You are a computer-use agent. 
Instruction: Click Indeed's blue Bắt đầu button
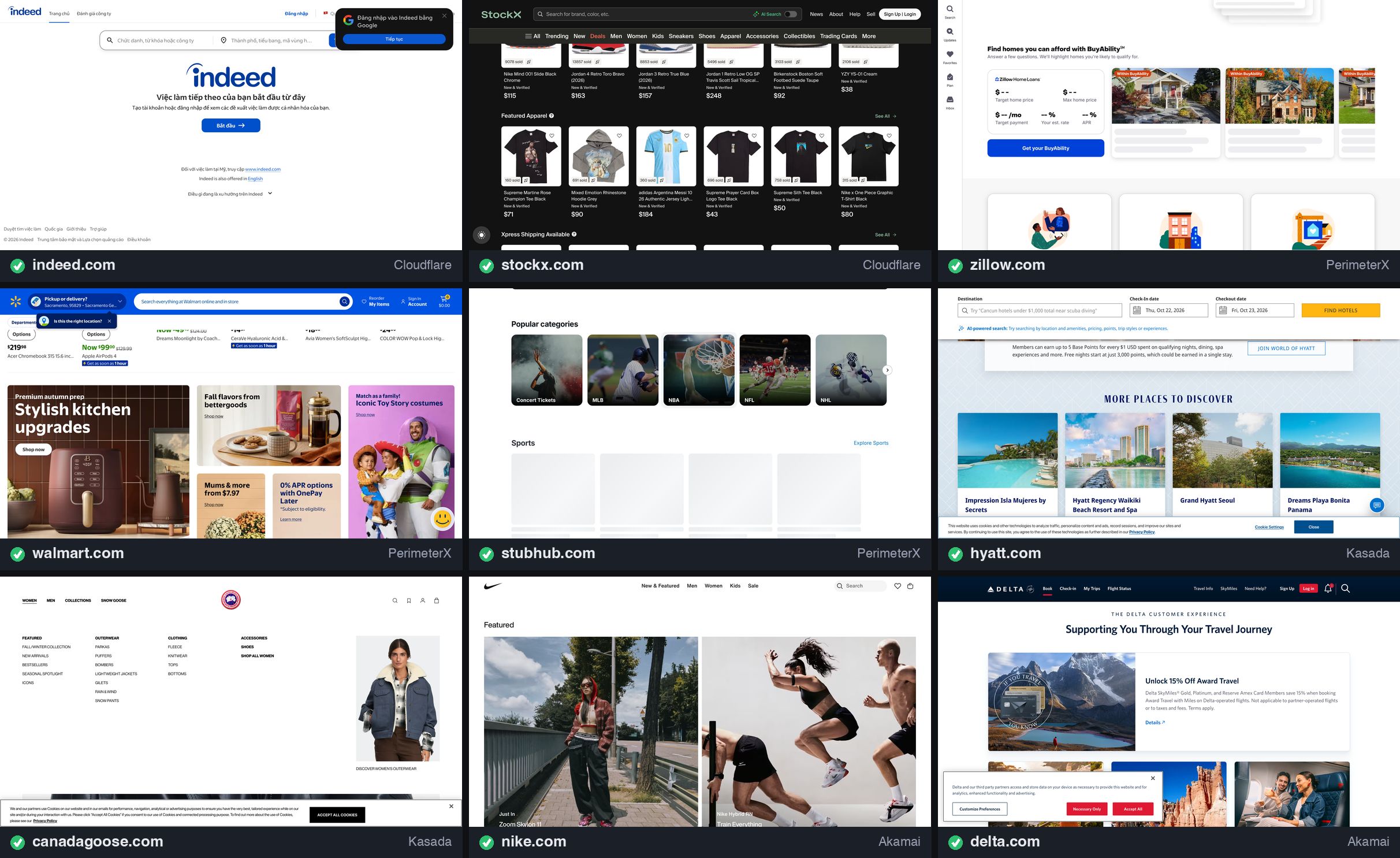(x=230, y=125)
